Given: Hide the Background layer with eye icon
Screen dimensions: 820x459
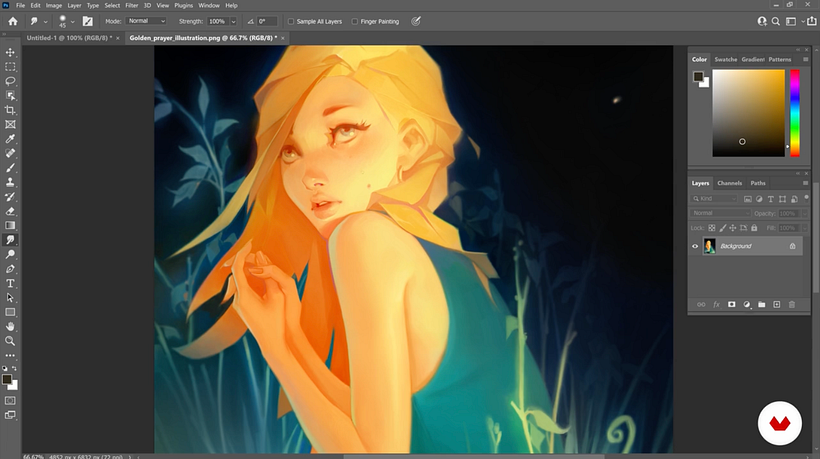Looking at the screenshot, I should 695,246.
